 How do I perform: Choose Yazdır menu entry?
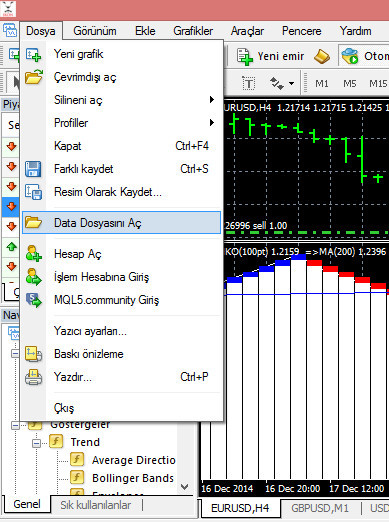tap(121, 377)
